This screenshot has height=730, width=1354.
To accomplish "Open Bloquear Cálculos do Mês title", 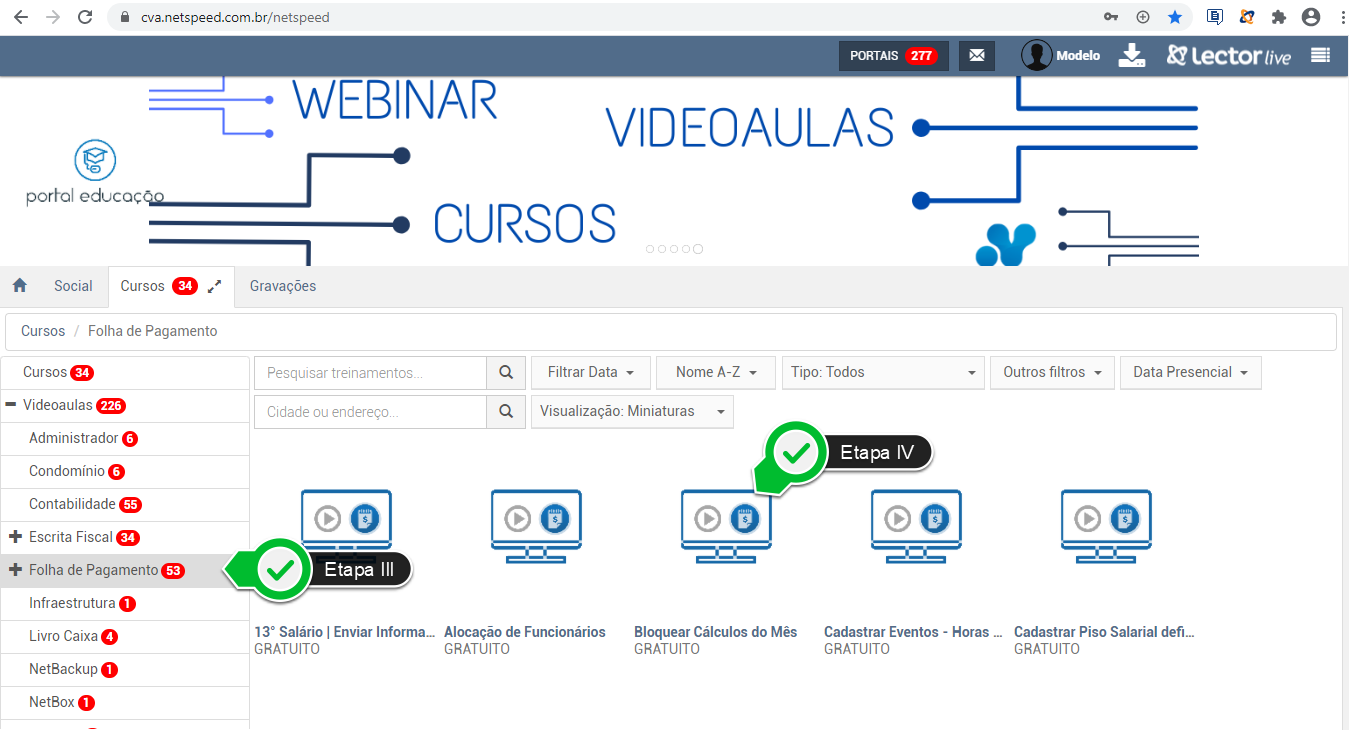I will [716, 632].
